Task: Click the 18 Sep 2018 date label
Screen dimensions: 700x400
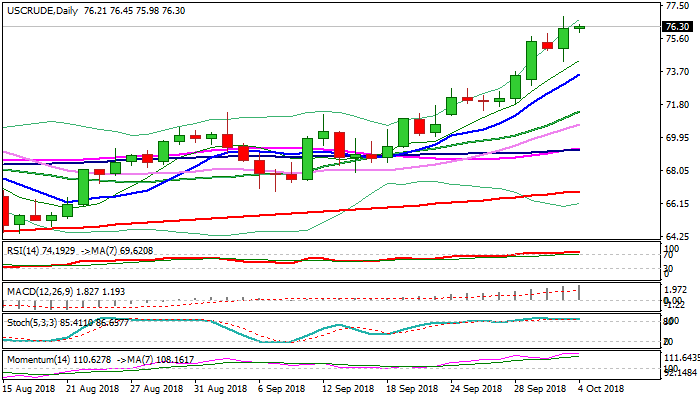Action: click(412, 387)
